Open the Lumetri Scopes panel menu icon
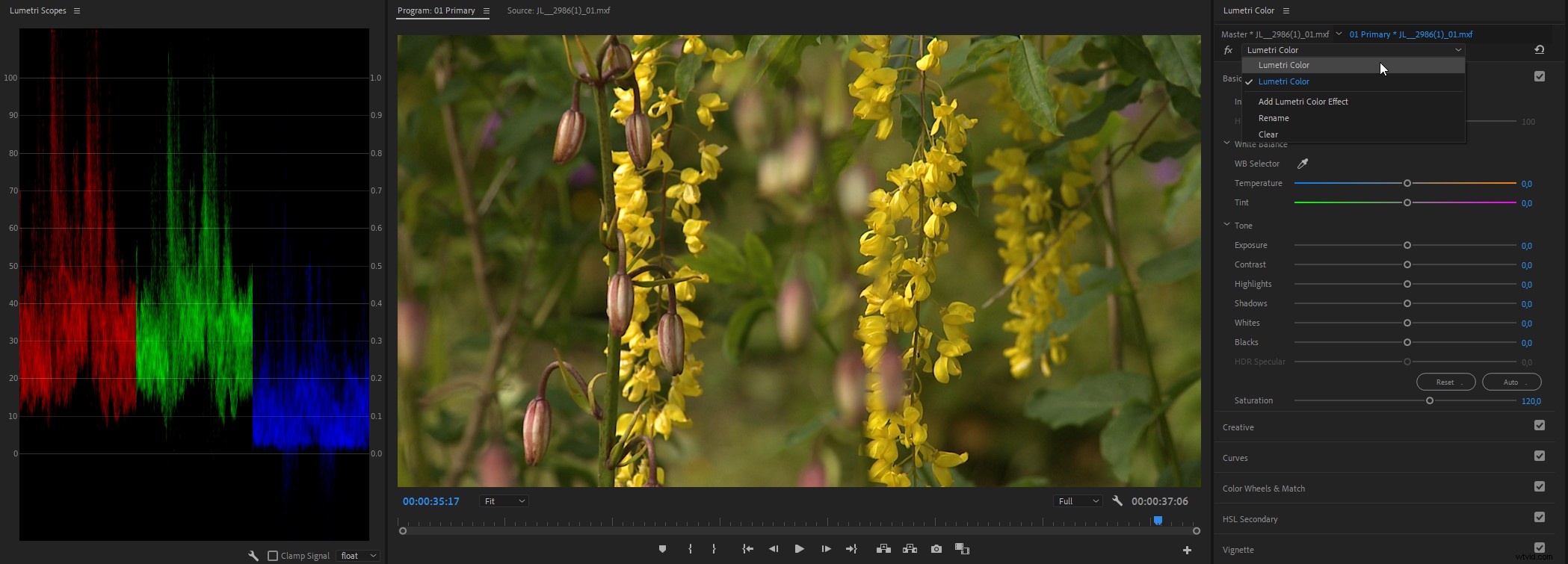 [77, 11]
